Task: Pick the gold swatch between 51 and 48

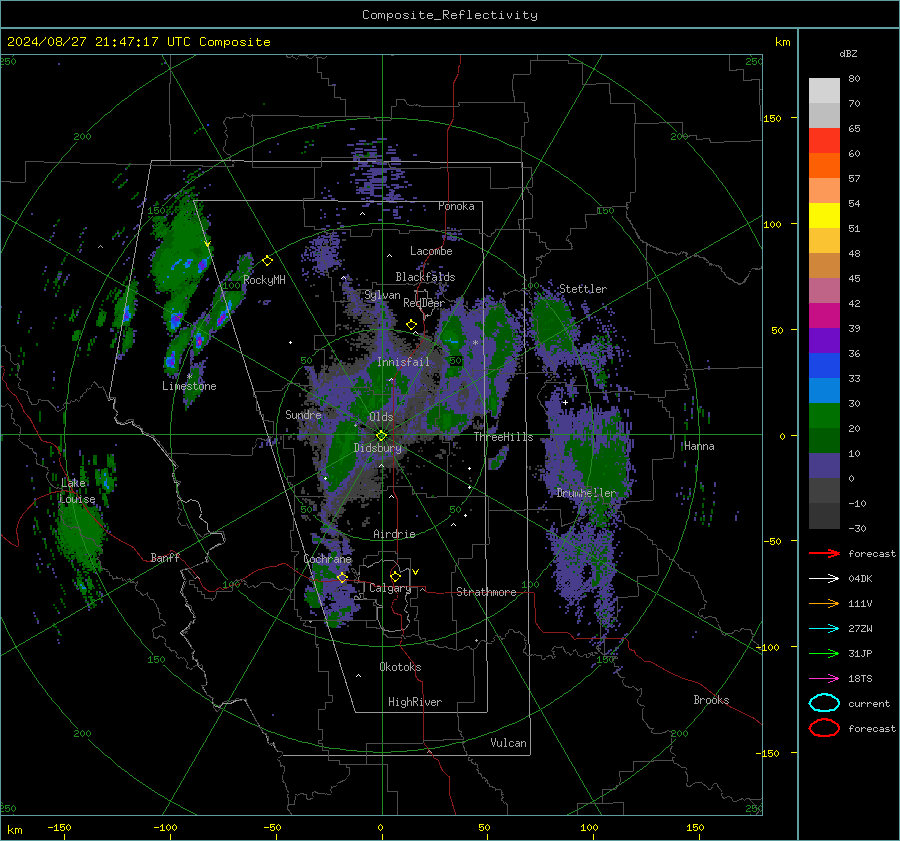Action: click(x=824, y=241)
